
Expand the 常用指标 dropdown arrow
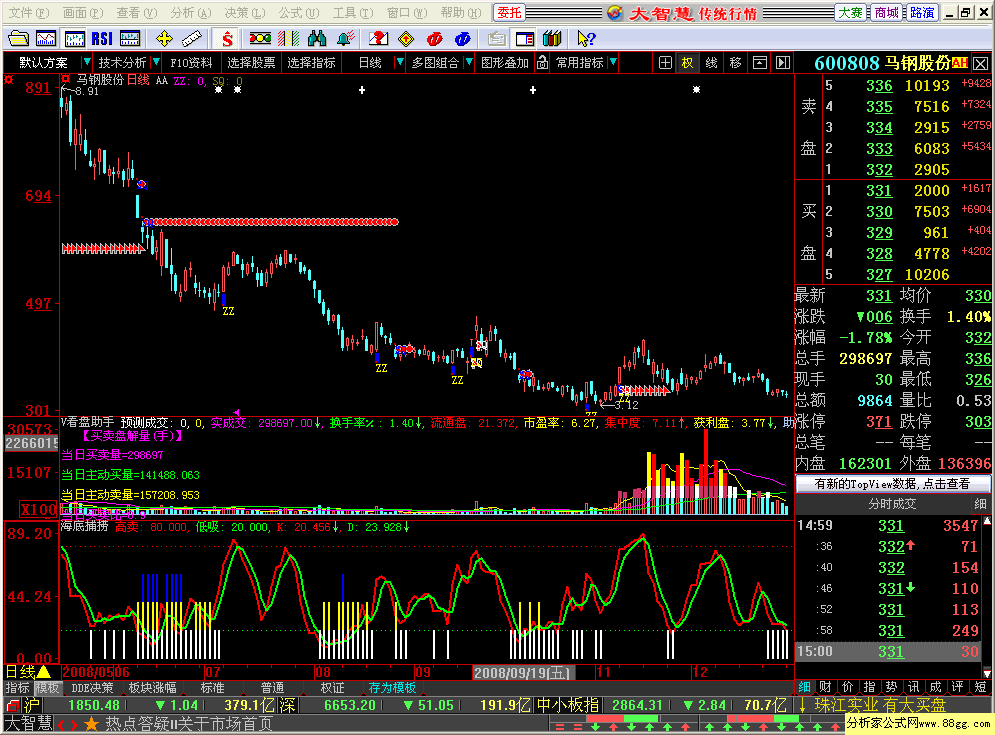(x=613, y=62)
